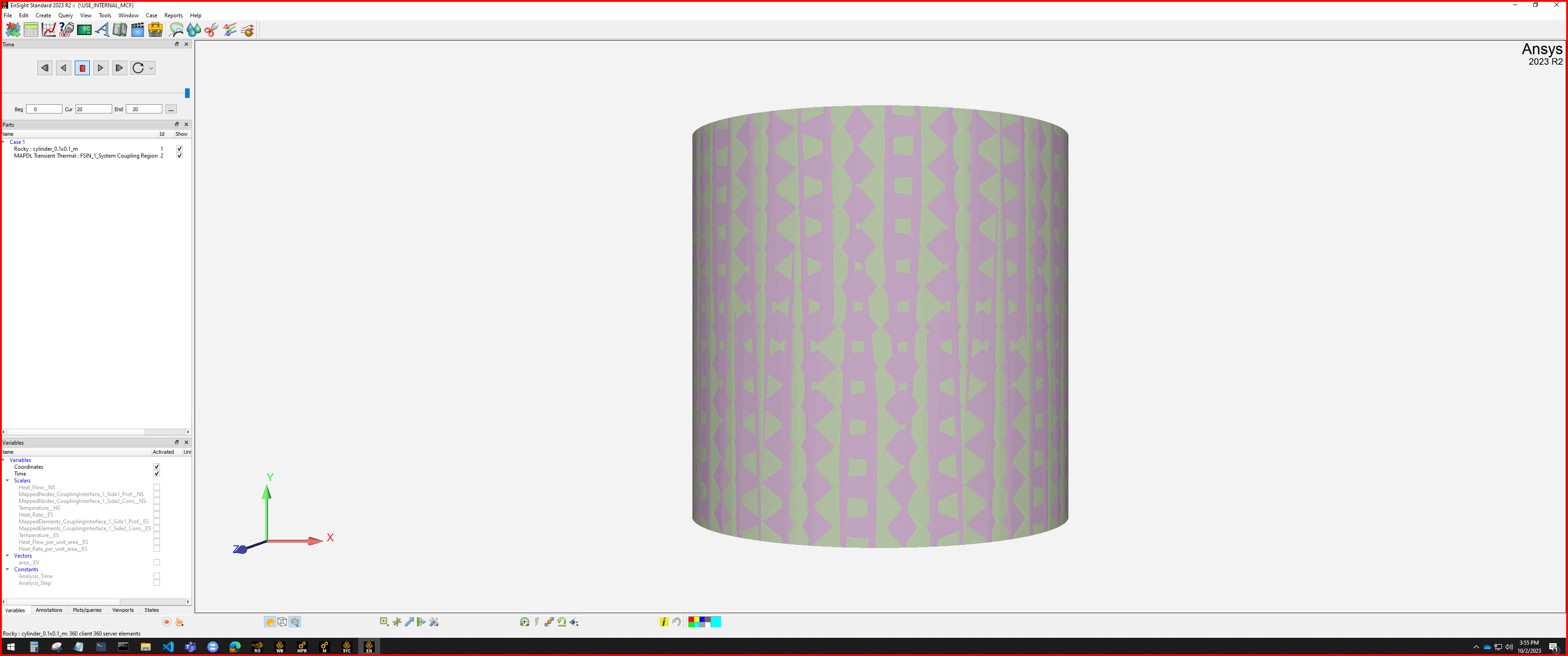
Task: Click the stop button in timeline controls
Action: pos(82,68)
